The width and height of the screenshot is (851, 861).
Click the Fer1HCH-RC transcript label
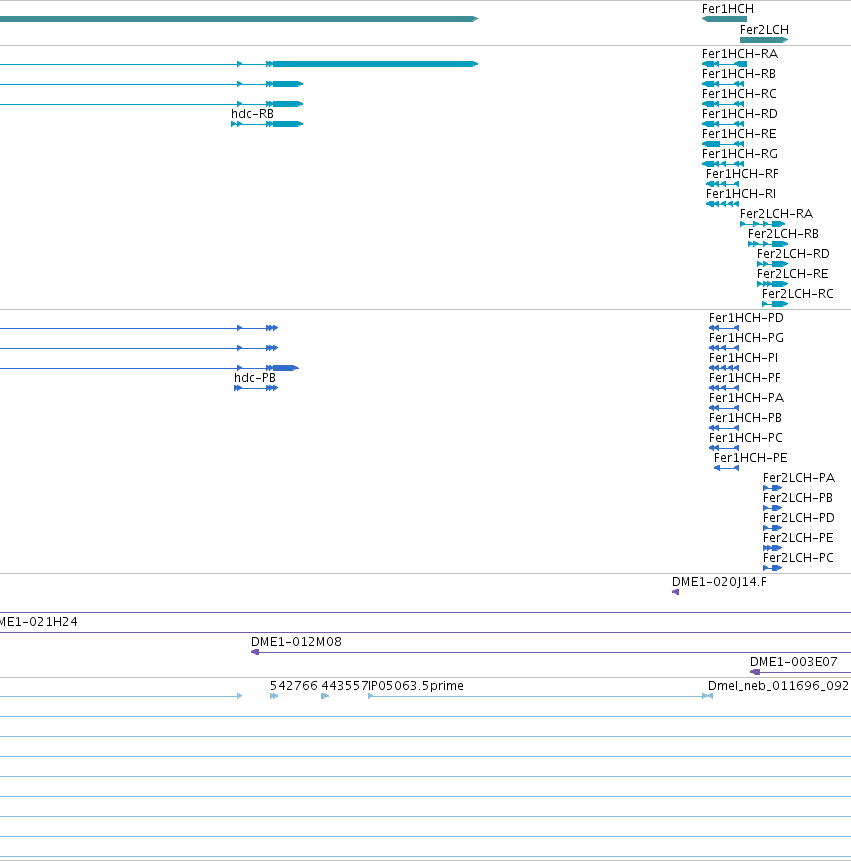click(739, 94)
